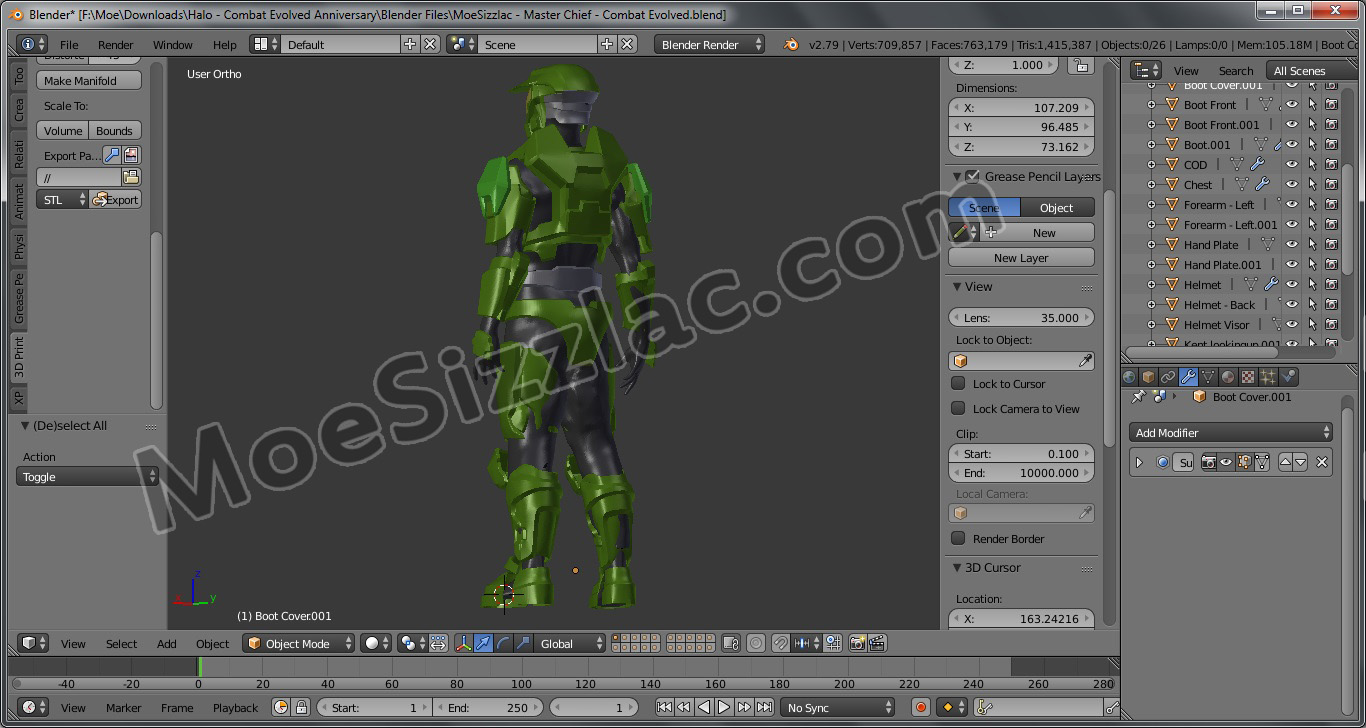Jump to the last frame in timeline
The height and width of the screenshot is (728, 1366).
pyautogui.click(x=764, y=707)
